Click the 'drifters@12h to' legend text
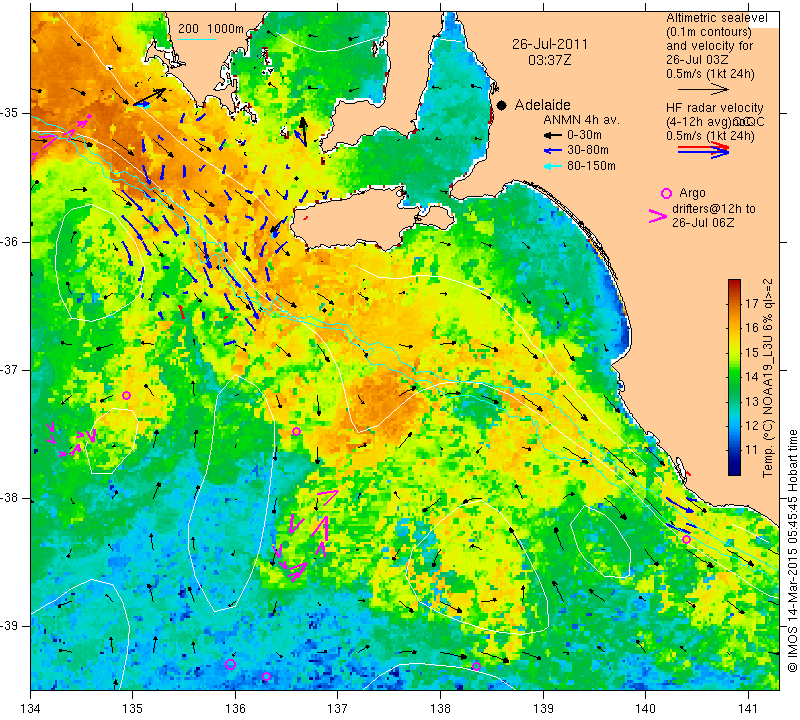 [x=714, y=209]
